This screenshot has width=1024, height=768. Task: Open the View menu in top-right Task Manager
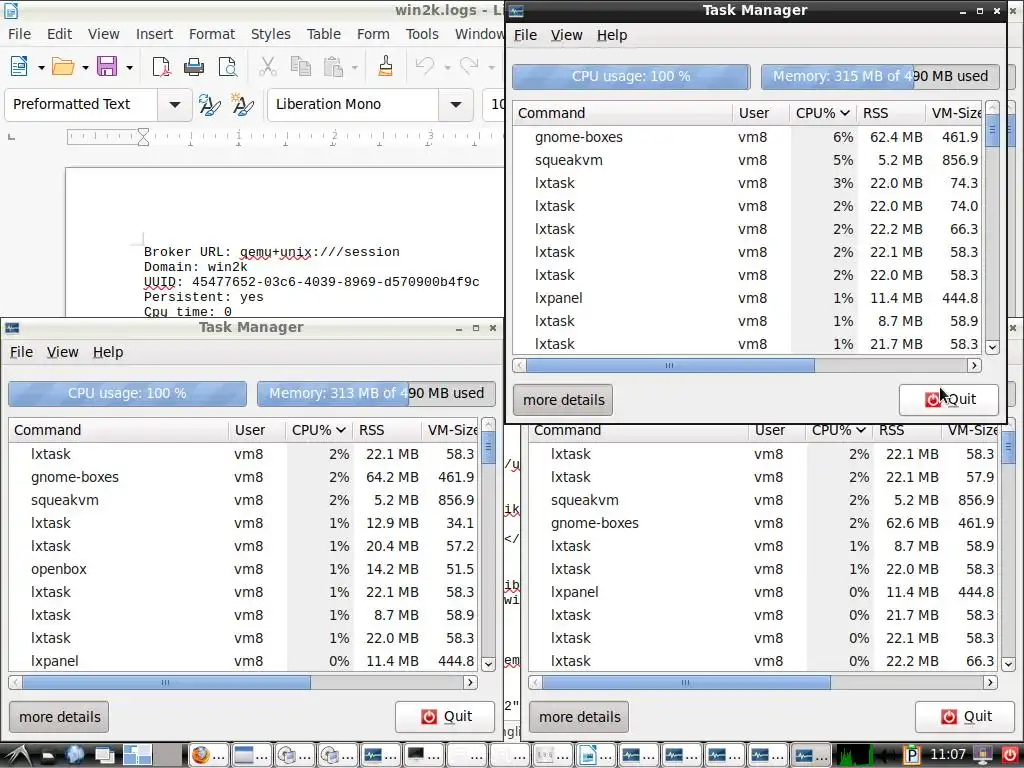[566, 35]
